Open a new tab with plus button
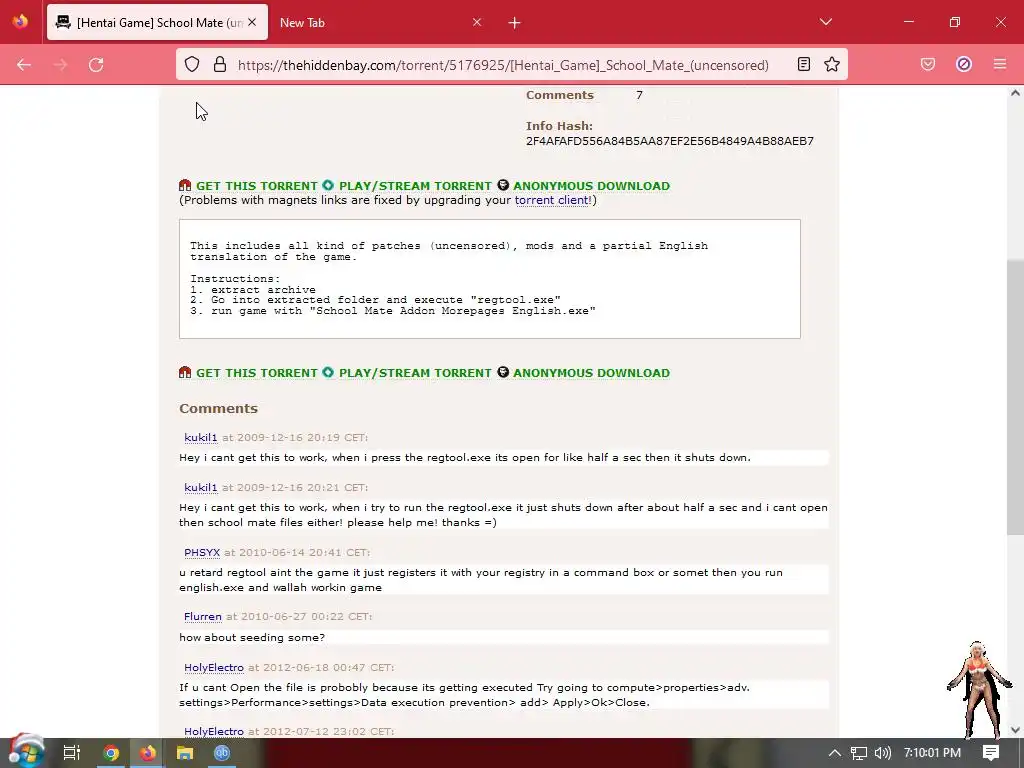 click(515, 23)
